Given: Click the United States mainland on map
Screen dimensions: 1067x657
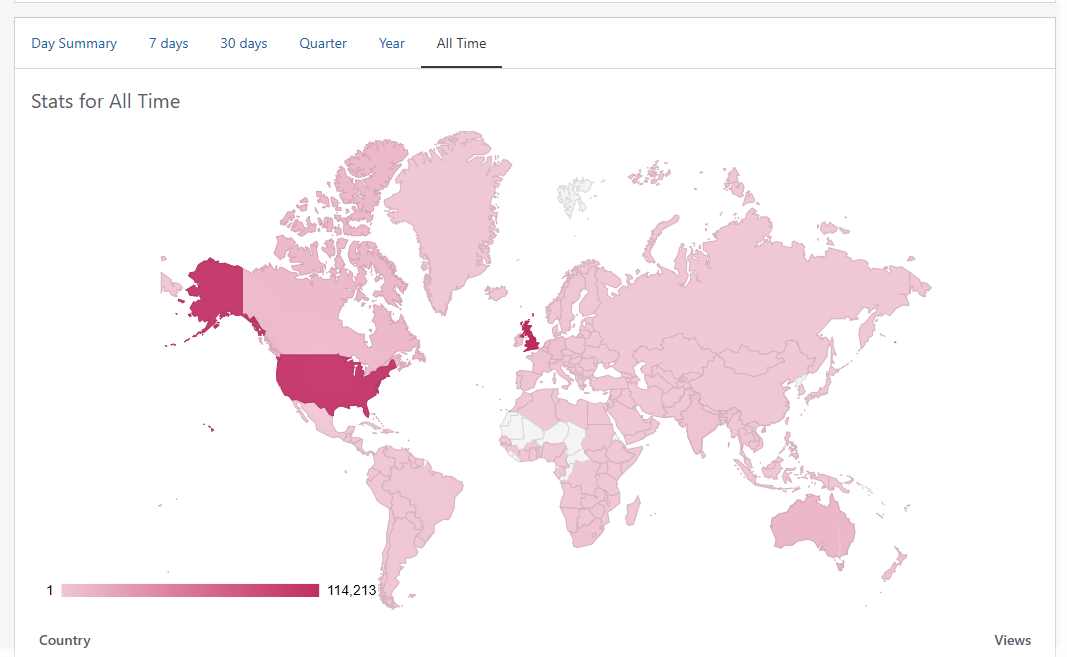Looking at the screenshot, I should 330,380.
